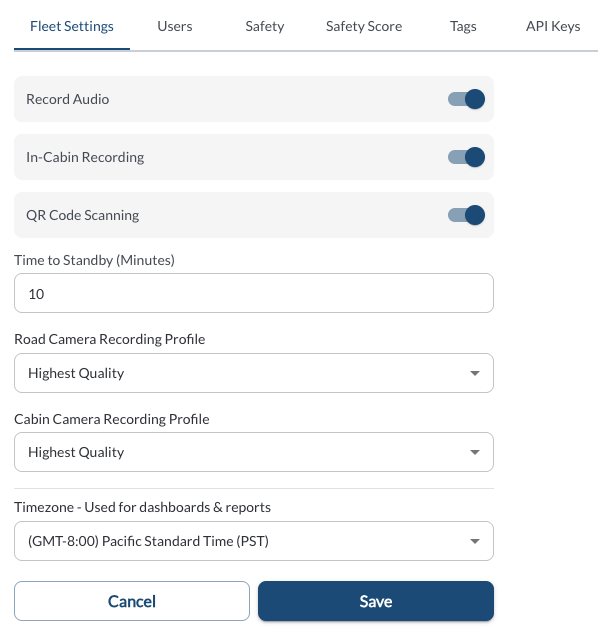Image resolution: width=614 pixels, height=638 pixels.
Task: Go to the Safety tab
Action: coord(265,26)
